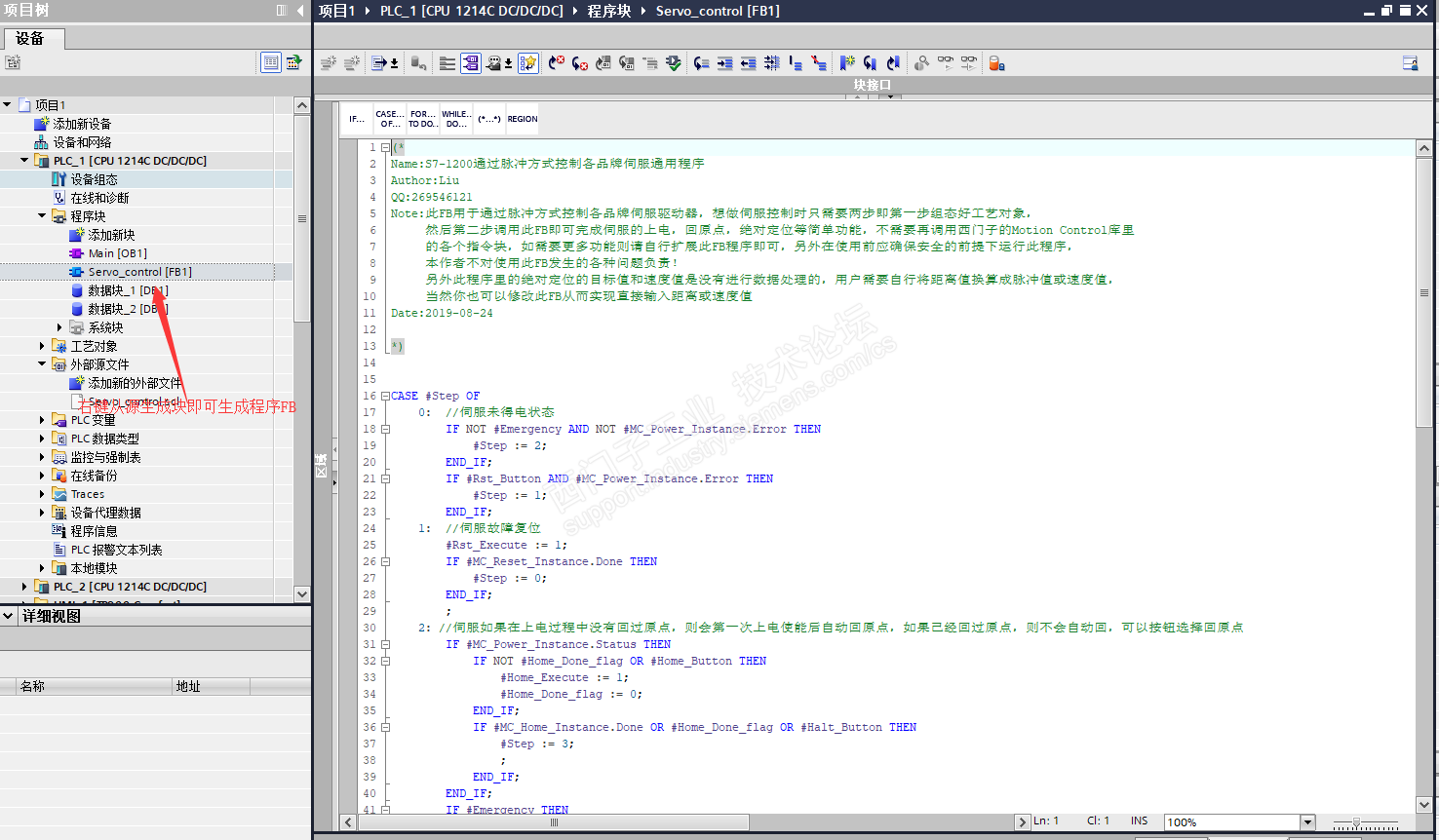Click 添加新块 to add a new block
The image size is (1439, 840).
pos(111,235)
